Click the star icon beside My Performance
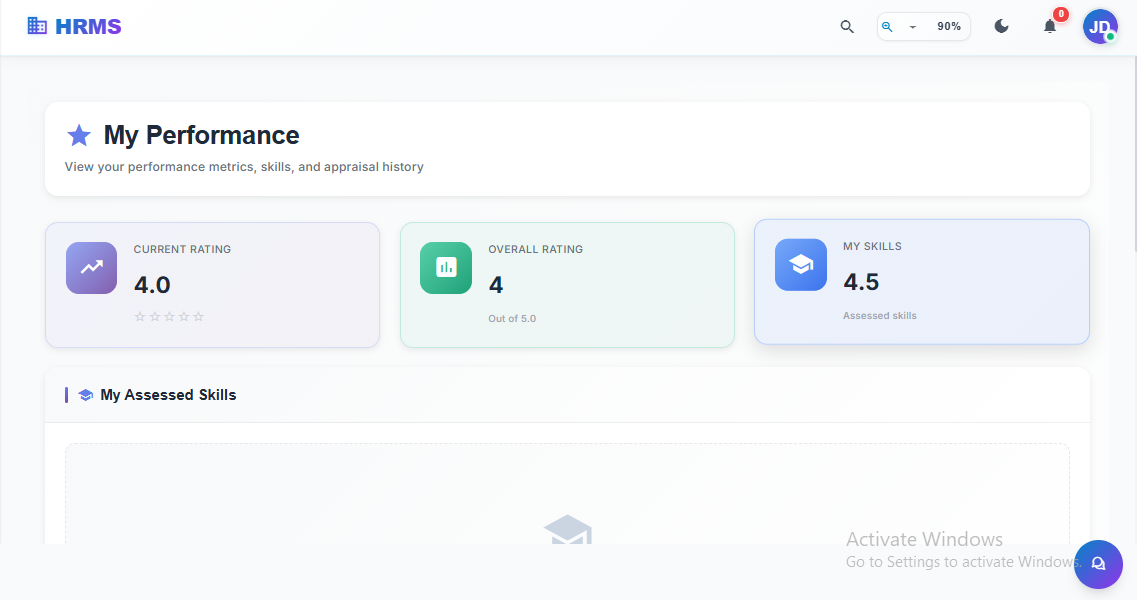This screenshot has height=600, width=1137. 79,135
